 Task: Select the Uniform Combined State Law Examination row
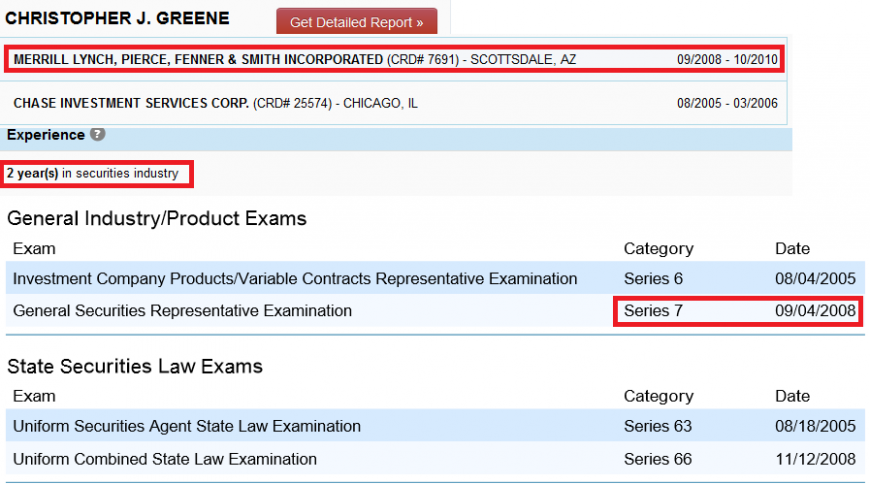tap(435, 459)
